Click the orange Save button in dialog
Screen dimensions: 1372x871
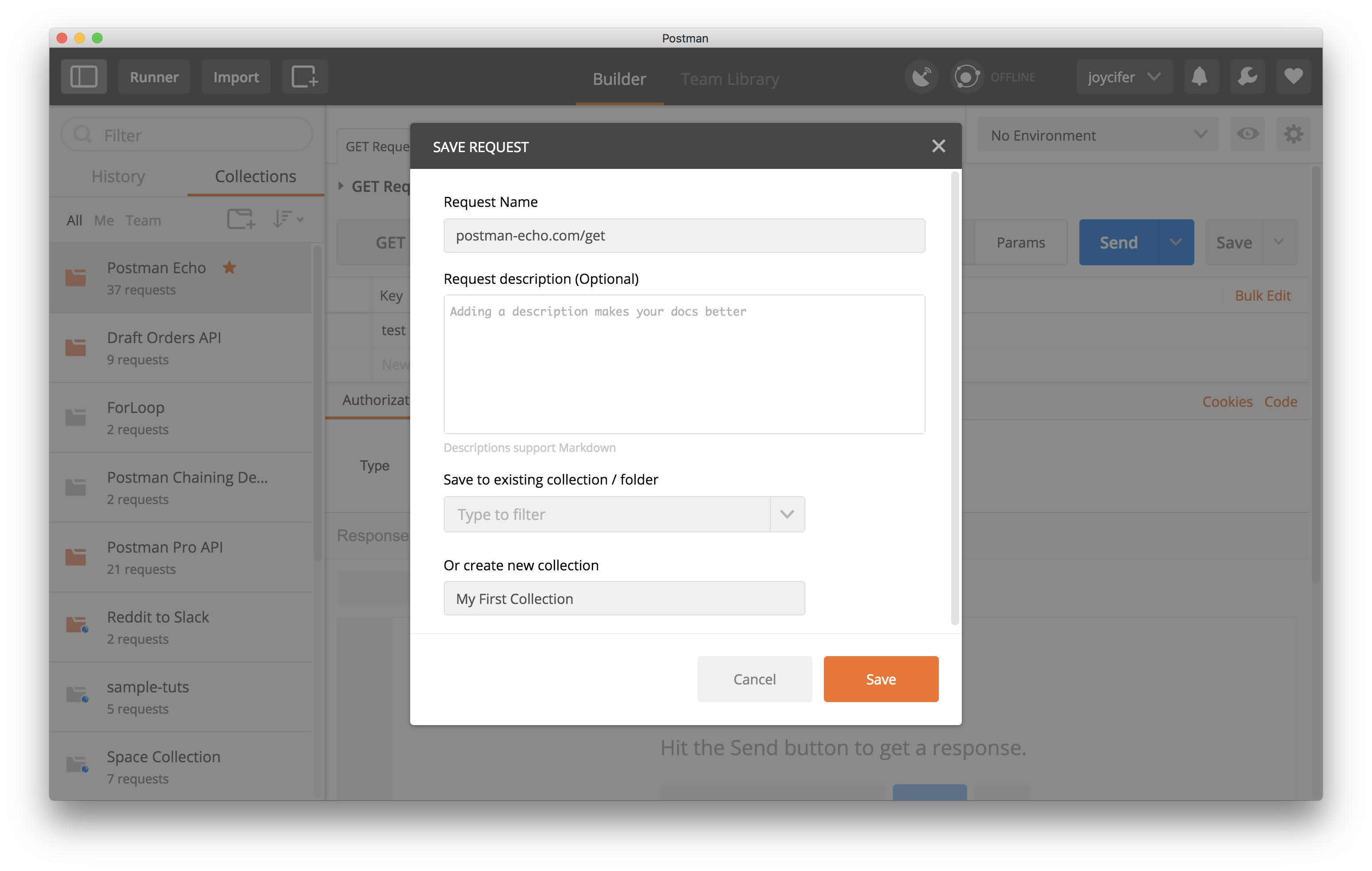coord(881,678)
